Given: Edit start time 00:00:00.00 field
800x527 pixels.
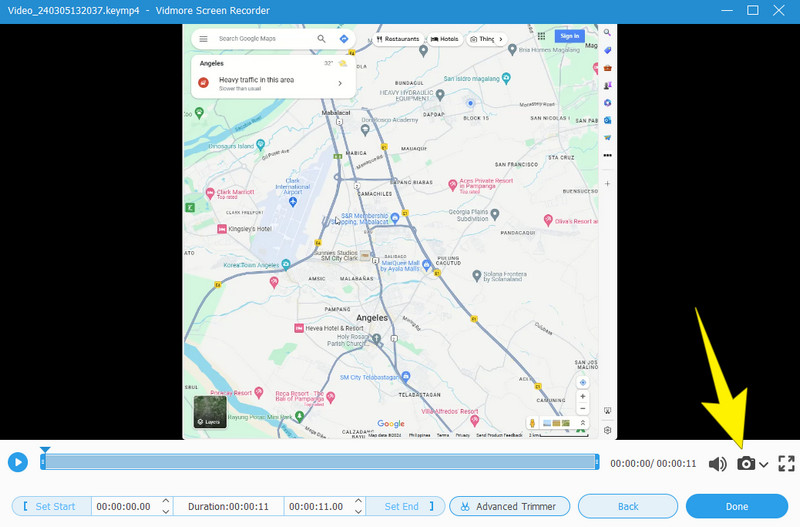Looking at the screenshot, I should click(124, 506).
